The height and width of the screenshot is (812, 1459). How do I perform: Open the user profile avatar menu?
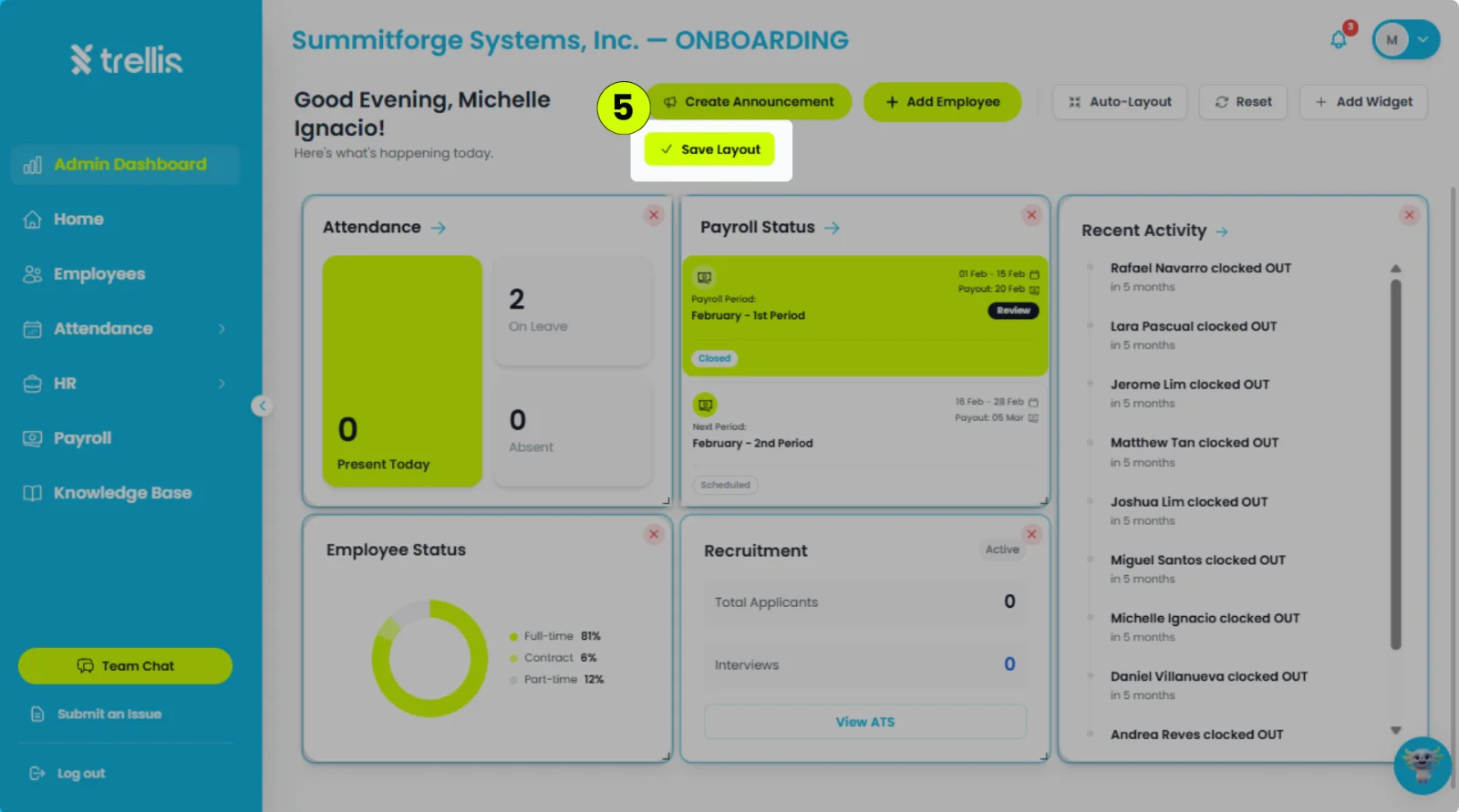(x=1406, y=39)
